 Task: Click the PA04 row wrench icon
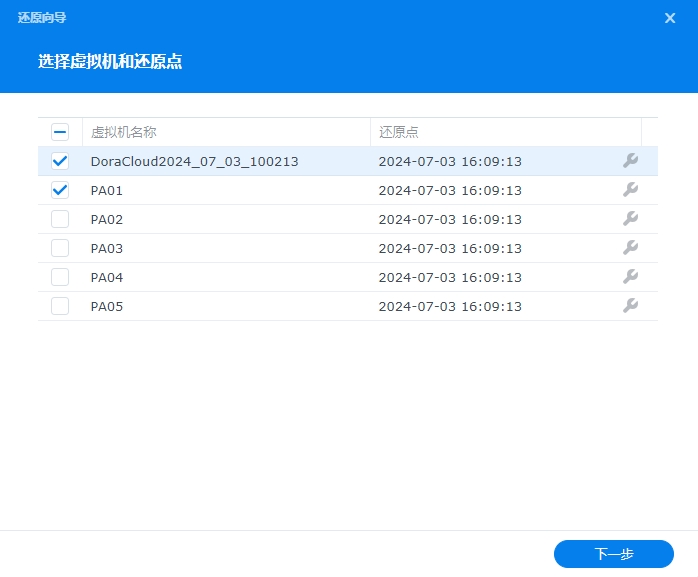point(630,277)
